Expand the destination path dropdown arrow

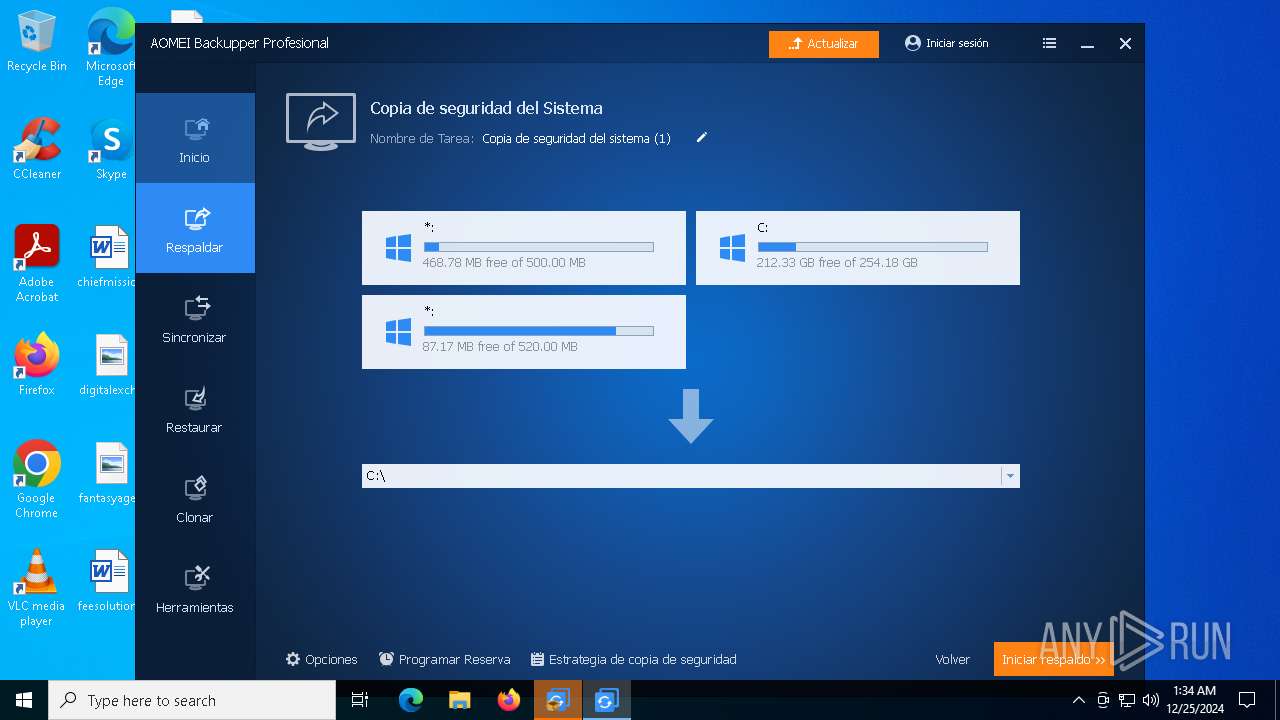point(1010,476)
